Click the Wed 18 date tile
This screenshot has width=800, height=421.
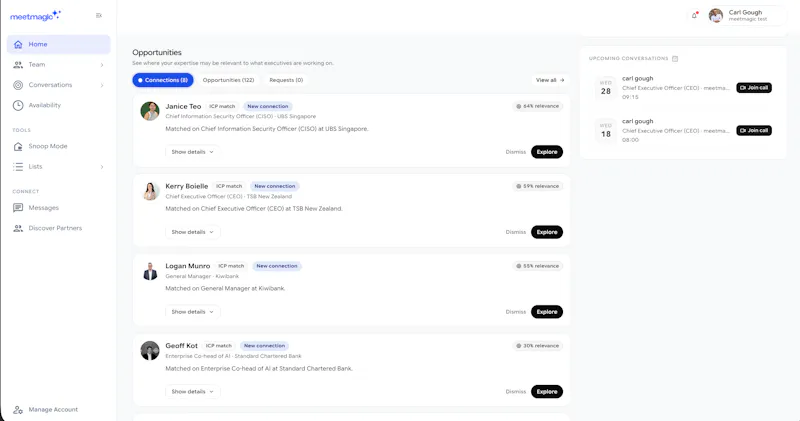pyautogui.click(x=606, y=131)
